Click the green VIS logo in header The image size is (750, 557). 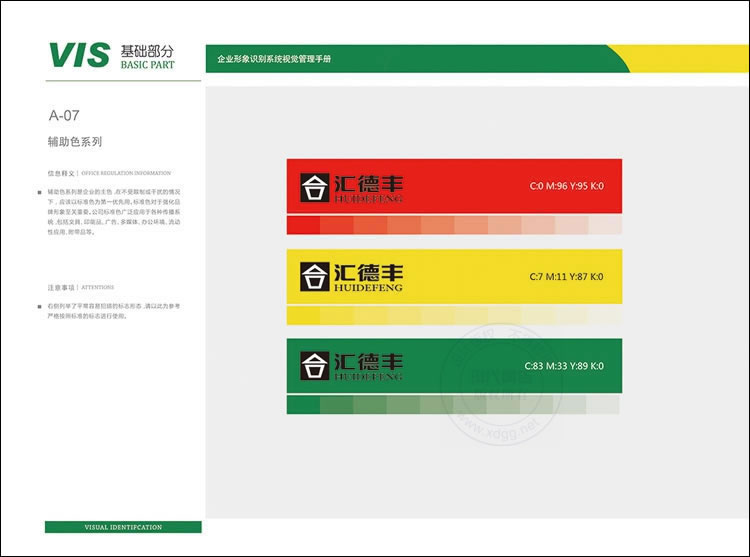click(x=79, y=55)
